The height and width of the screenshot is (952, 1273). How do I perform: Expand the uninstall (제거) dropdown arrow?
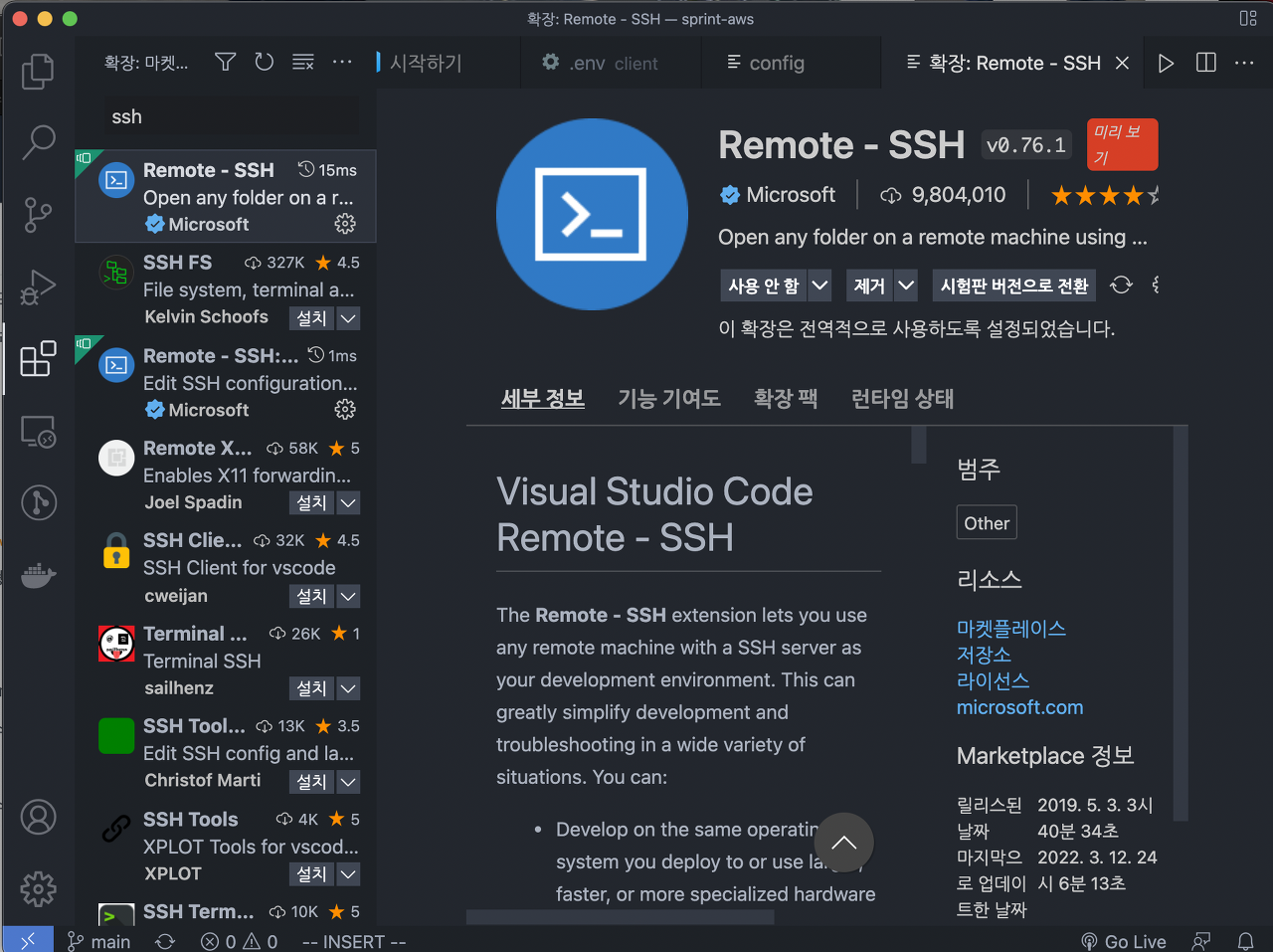[x=906, y=286]
